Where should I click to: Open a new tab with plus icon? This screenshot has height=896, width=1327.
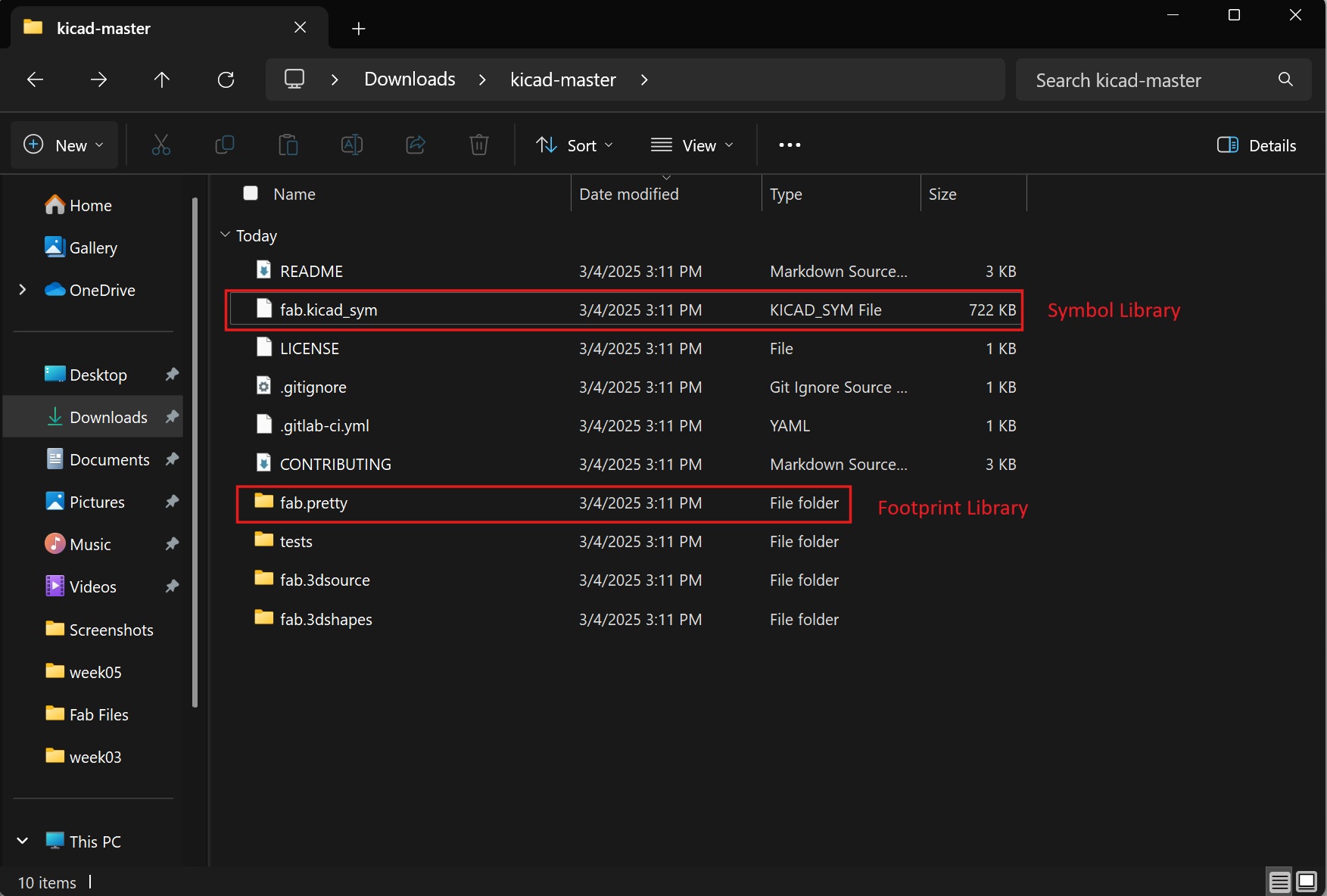[x=359, y=29]
